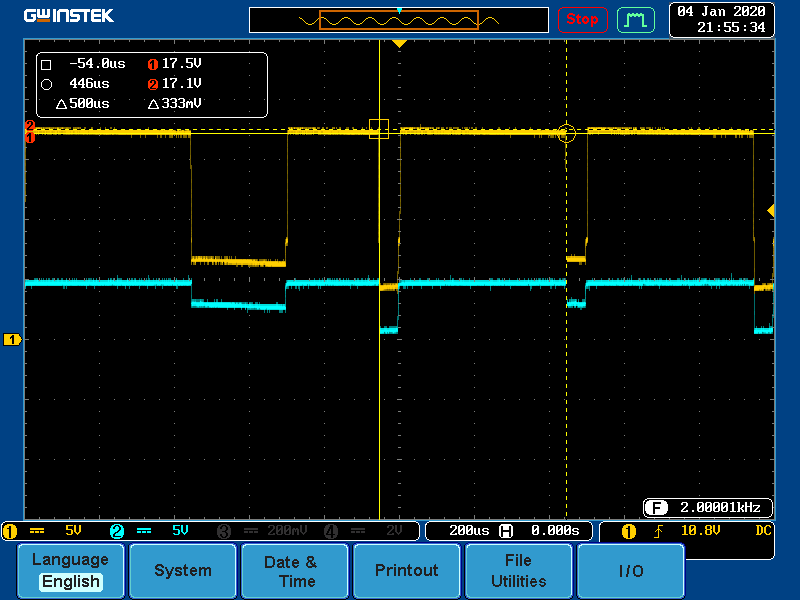Click the channel 4 2V scale value
Image resolution: width=800 pixels, height=600 pixels.
[x=394, y=531]
